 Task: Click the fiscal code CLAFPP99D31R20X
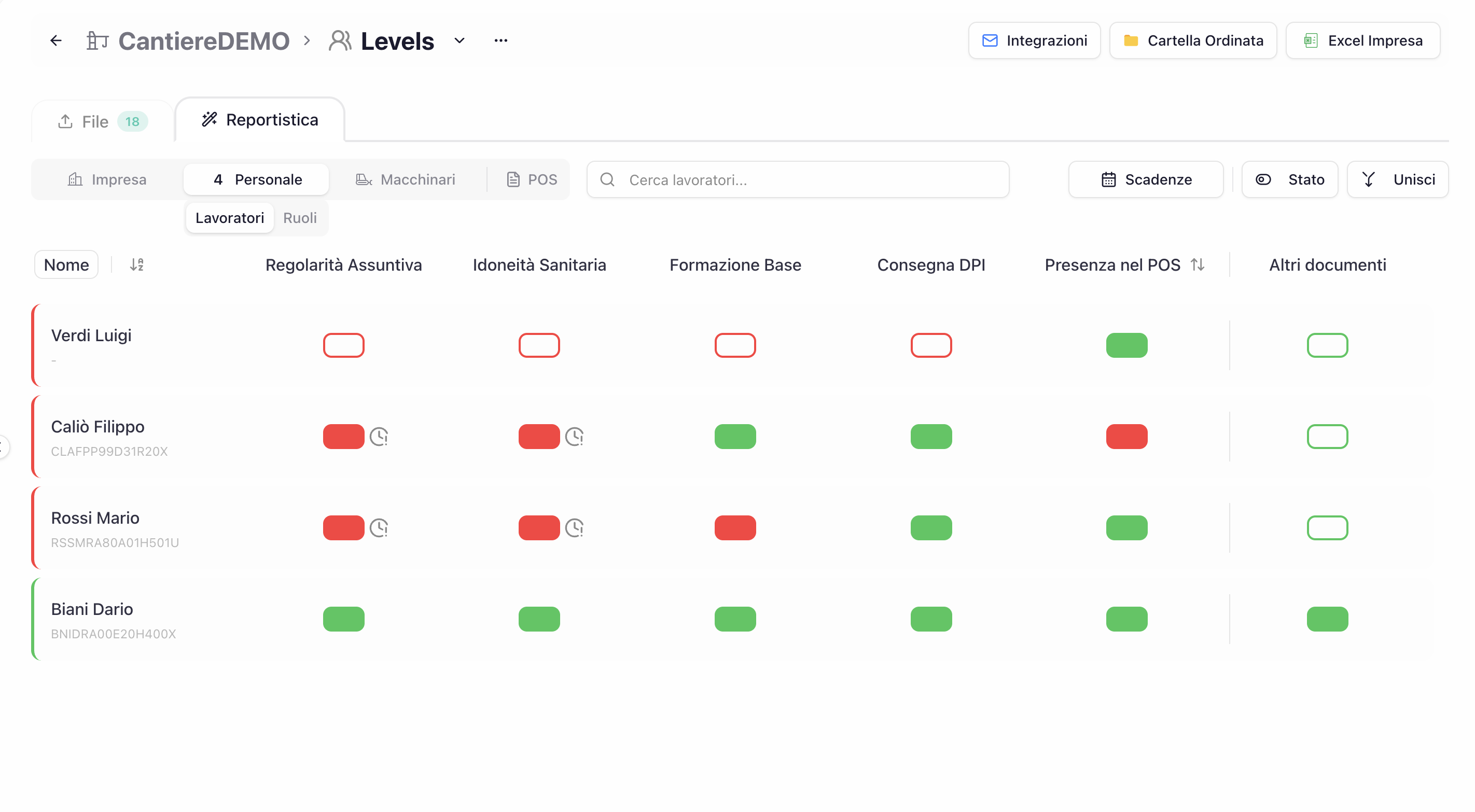coord(109,452)
